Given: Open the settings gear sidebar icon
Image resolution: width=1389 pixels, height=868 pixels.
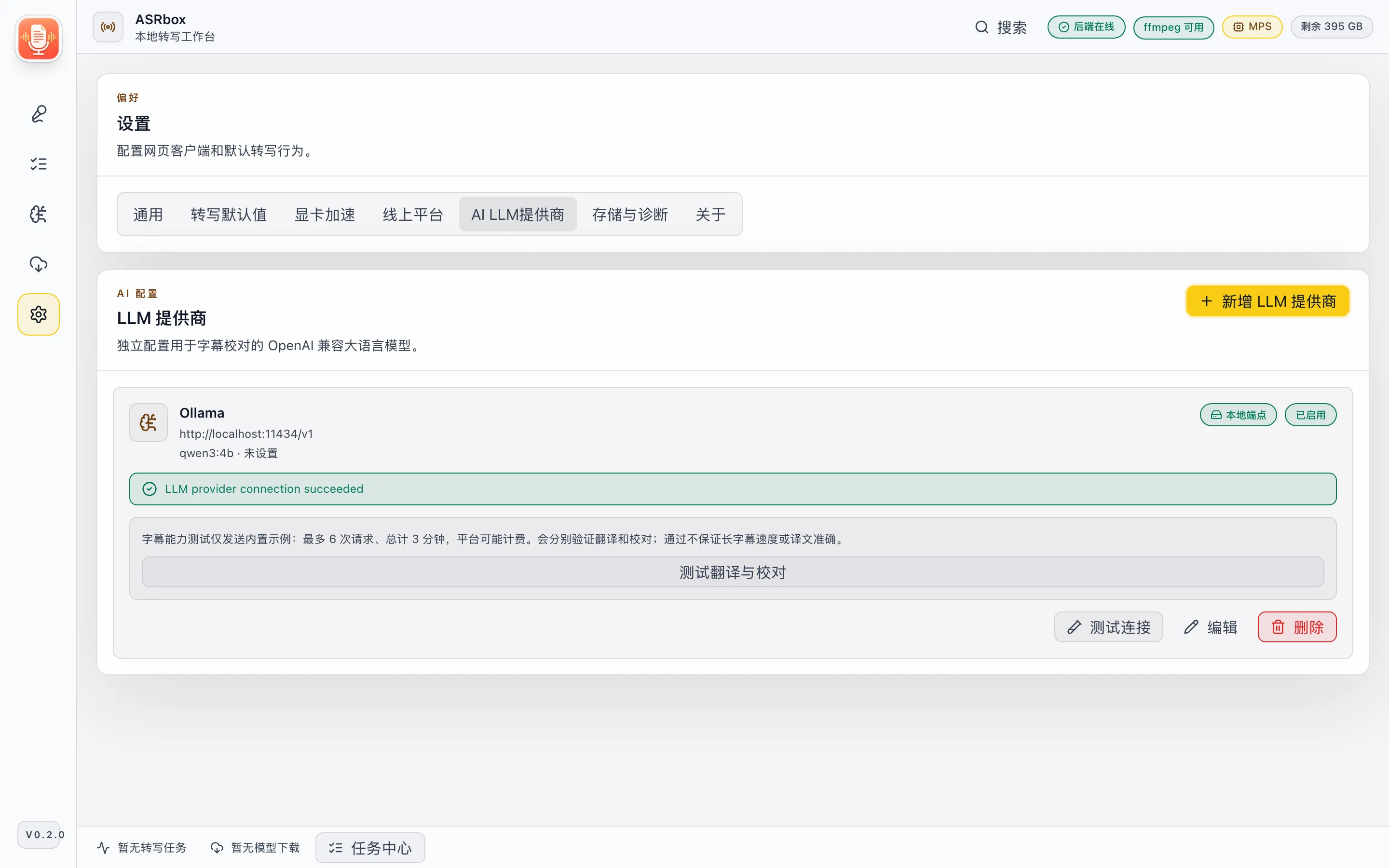Looking at the screenshot, I should coord(39,314).
